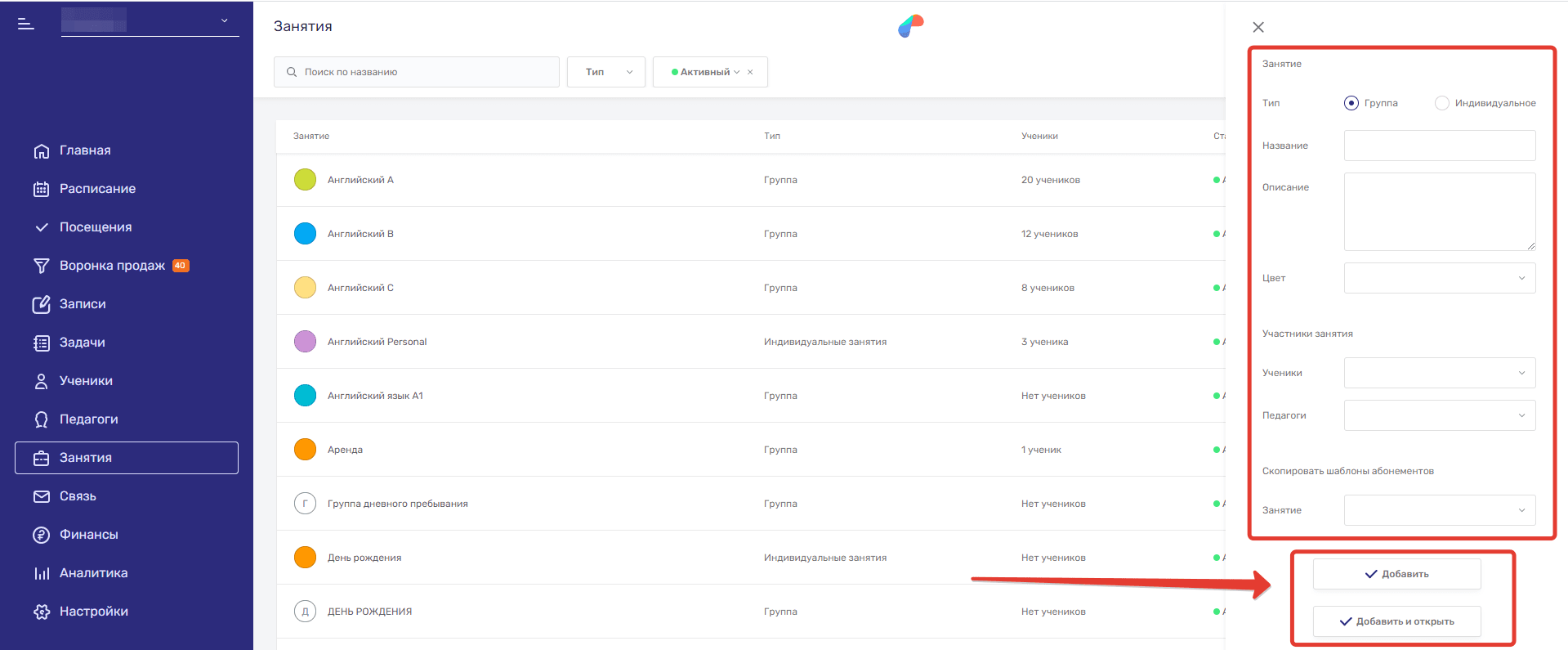The width and height of the screenshot is (1568, 650).
Task: Open the Цвет dropdown in form
Action: 1439,278
